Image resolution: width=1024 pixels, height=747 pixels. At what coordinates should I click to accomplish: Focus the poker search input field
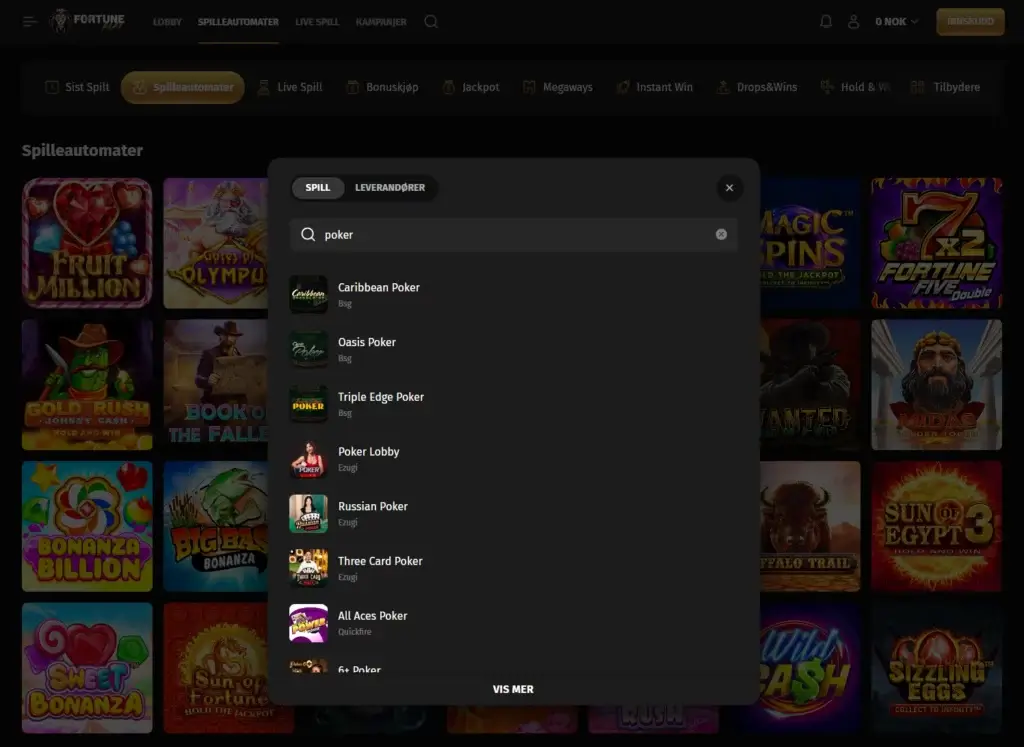(x=513, y=234)
